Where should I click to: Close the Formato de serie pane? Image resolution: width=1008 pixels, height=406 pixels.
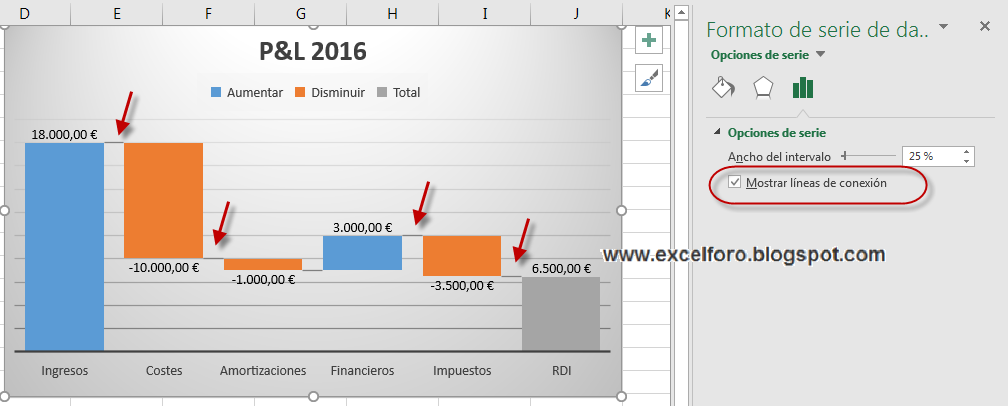pos(984,26)
